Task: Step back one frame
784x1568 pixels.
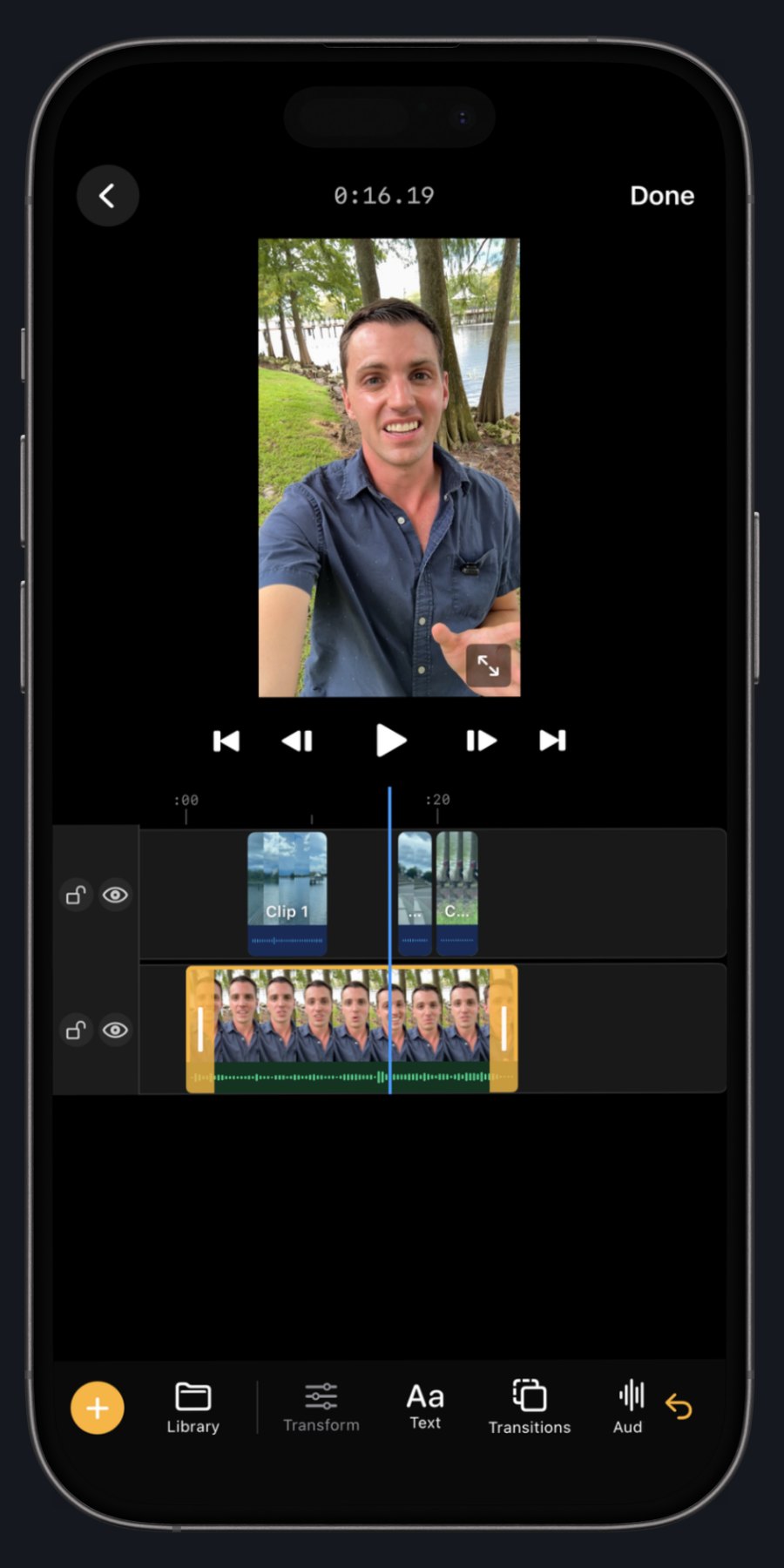Action: pyautogui.click(x=297, y=741)
